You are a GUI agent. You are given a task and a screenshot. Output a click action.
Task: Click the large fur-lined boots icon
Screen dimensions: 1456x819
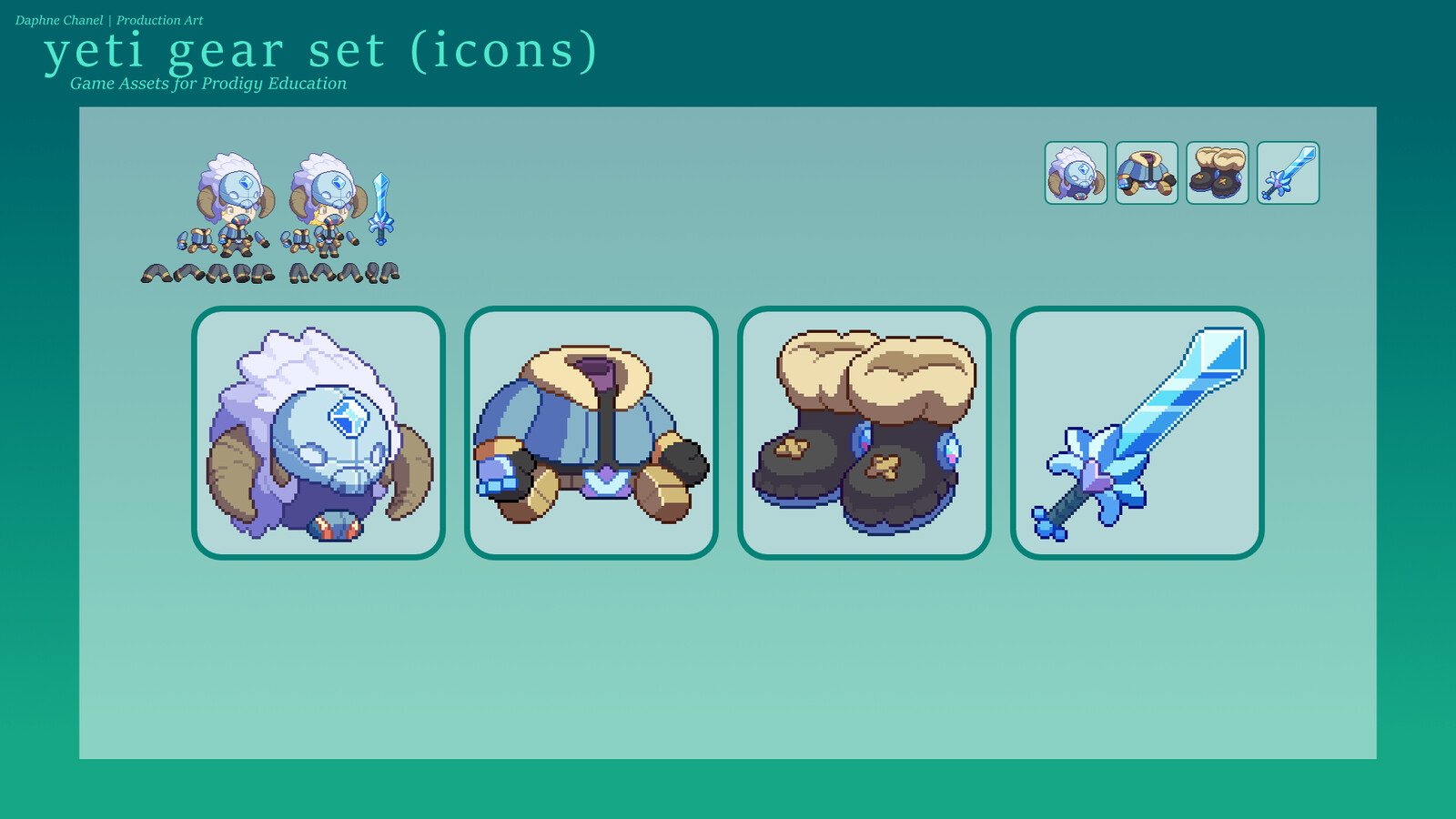(864, 433)
